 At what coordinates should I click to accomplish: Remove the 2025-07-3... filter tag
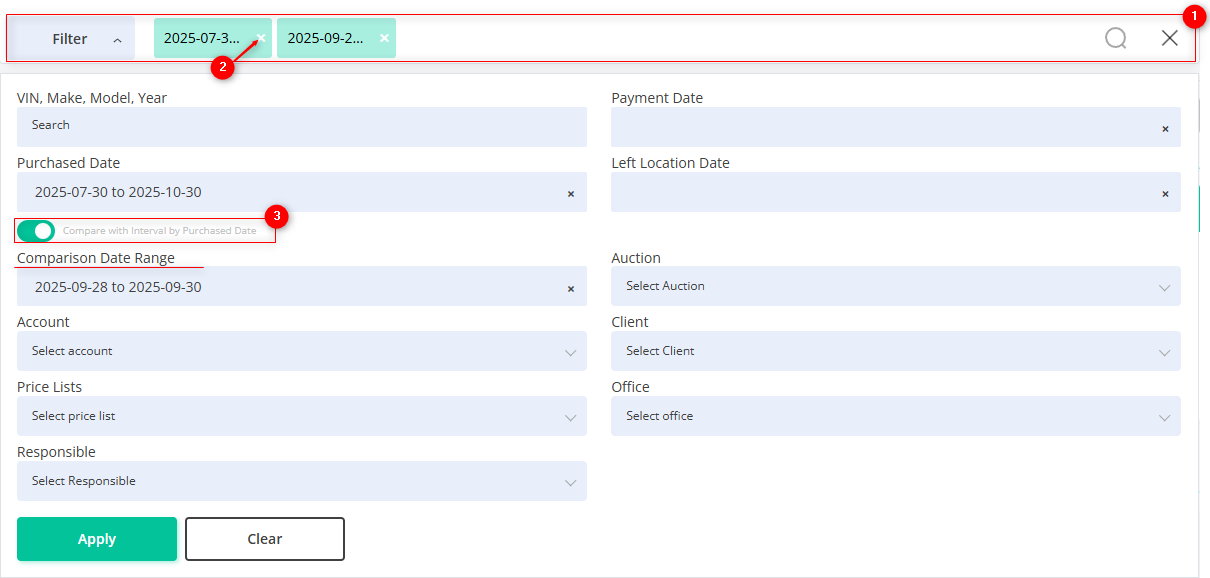click(261, 38)
